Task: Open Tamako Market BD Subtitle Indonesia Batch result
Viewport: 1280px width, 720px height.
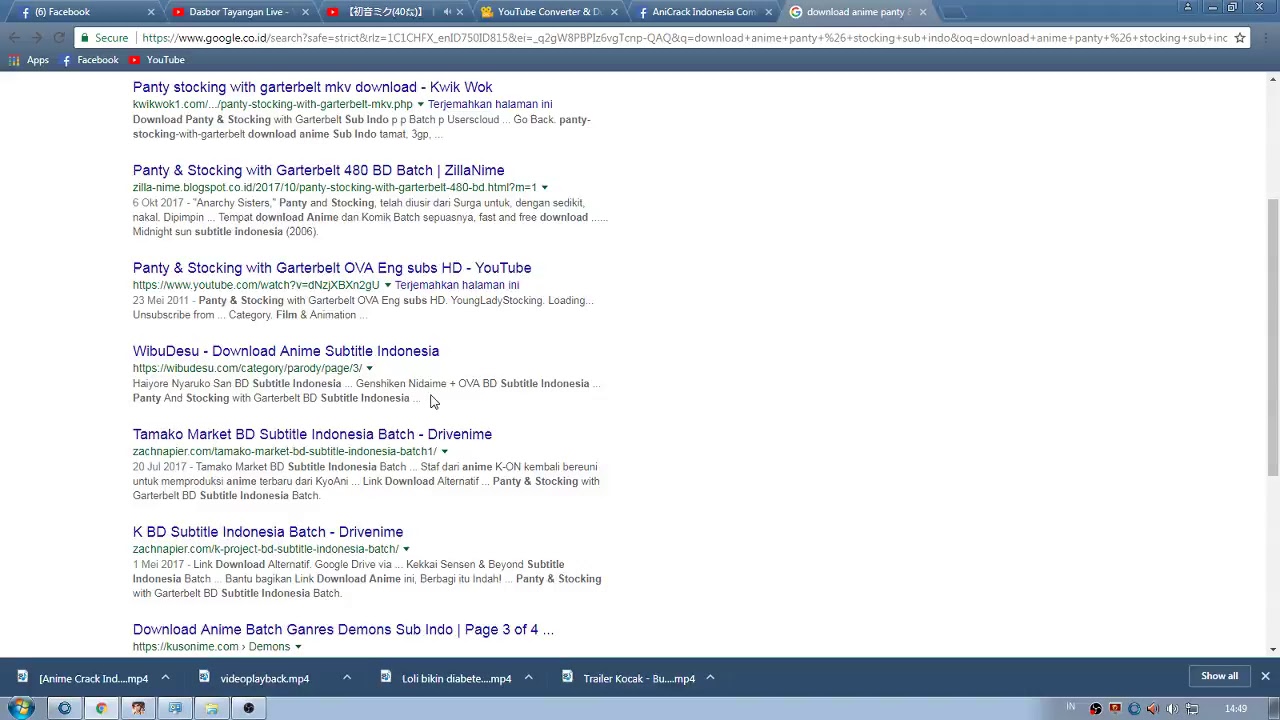Action: coord(312,434)
